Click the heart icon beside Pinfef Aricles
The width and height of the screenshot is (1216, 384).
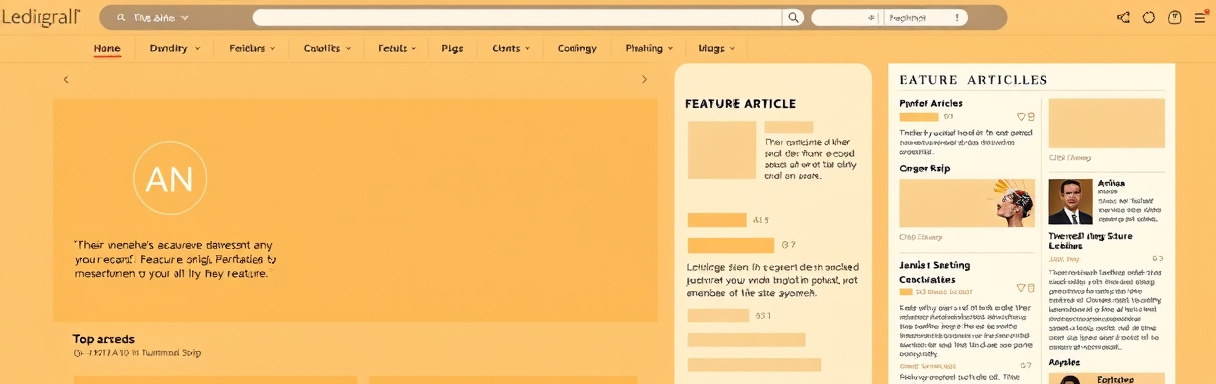1021,117
